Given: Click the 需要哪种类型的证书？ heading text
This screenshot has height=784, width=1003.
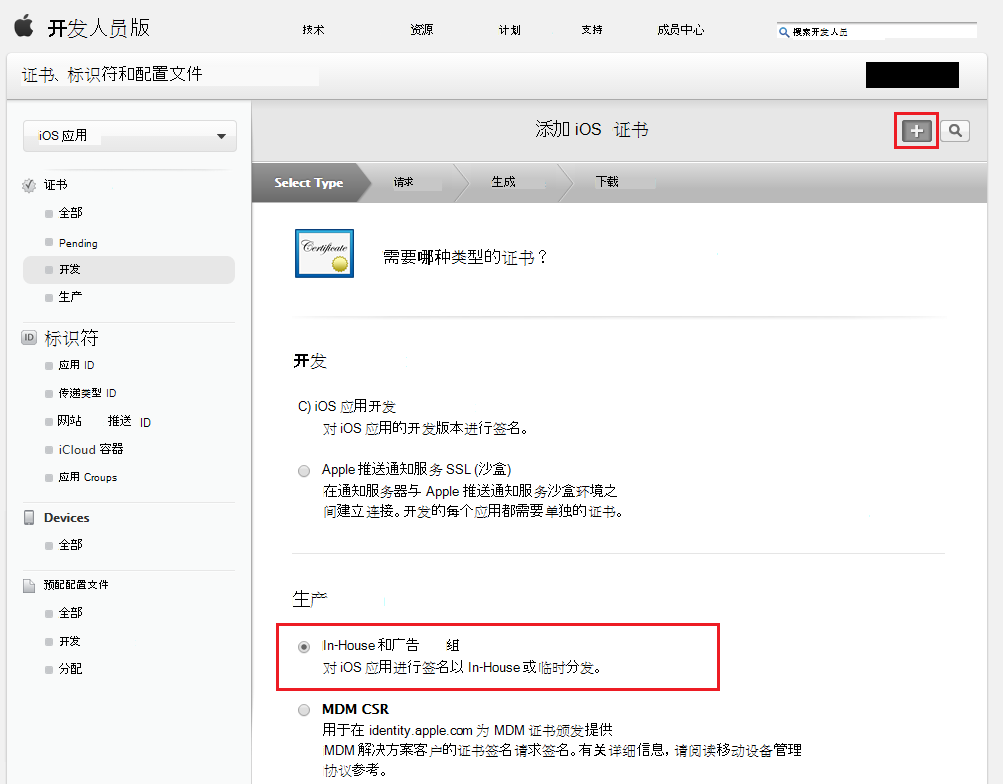Looking at the screenshot, I should (x=465, y=257).
